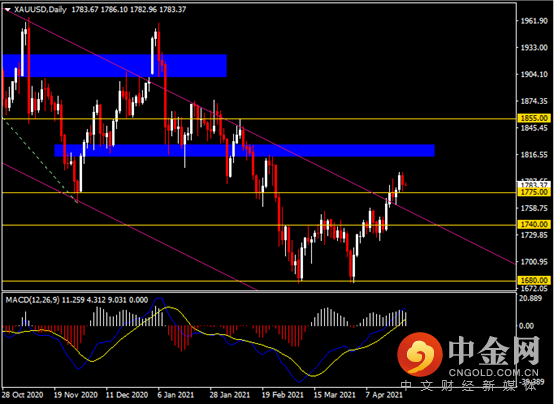Click the chart dropdown triangle beside XAUUSD
This screenshot has width=554, height=404.
(7, 10)
